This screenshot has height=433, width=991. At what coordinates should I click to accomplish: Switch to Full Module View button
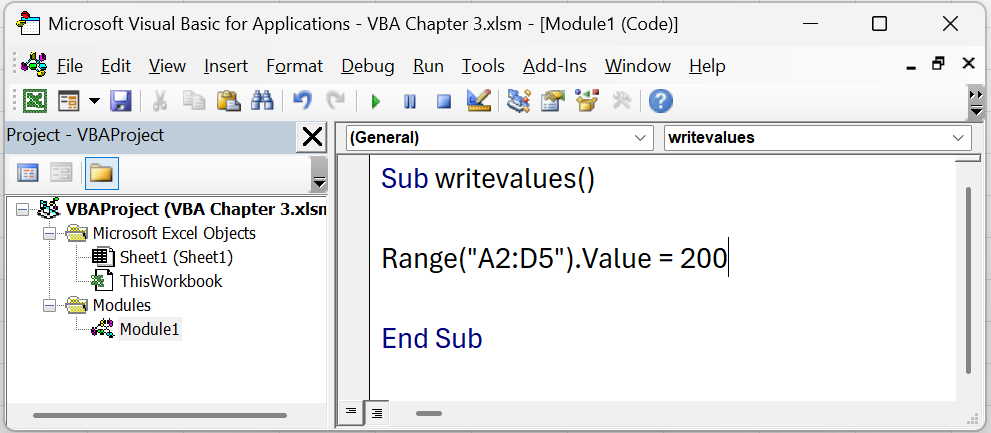pos(377,412)
